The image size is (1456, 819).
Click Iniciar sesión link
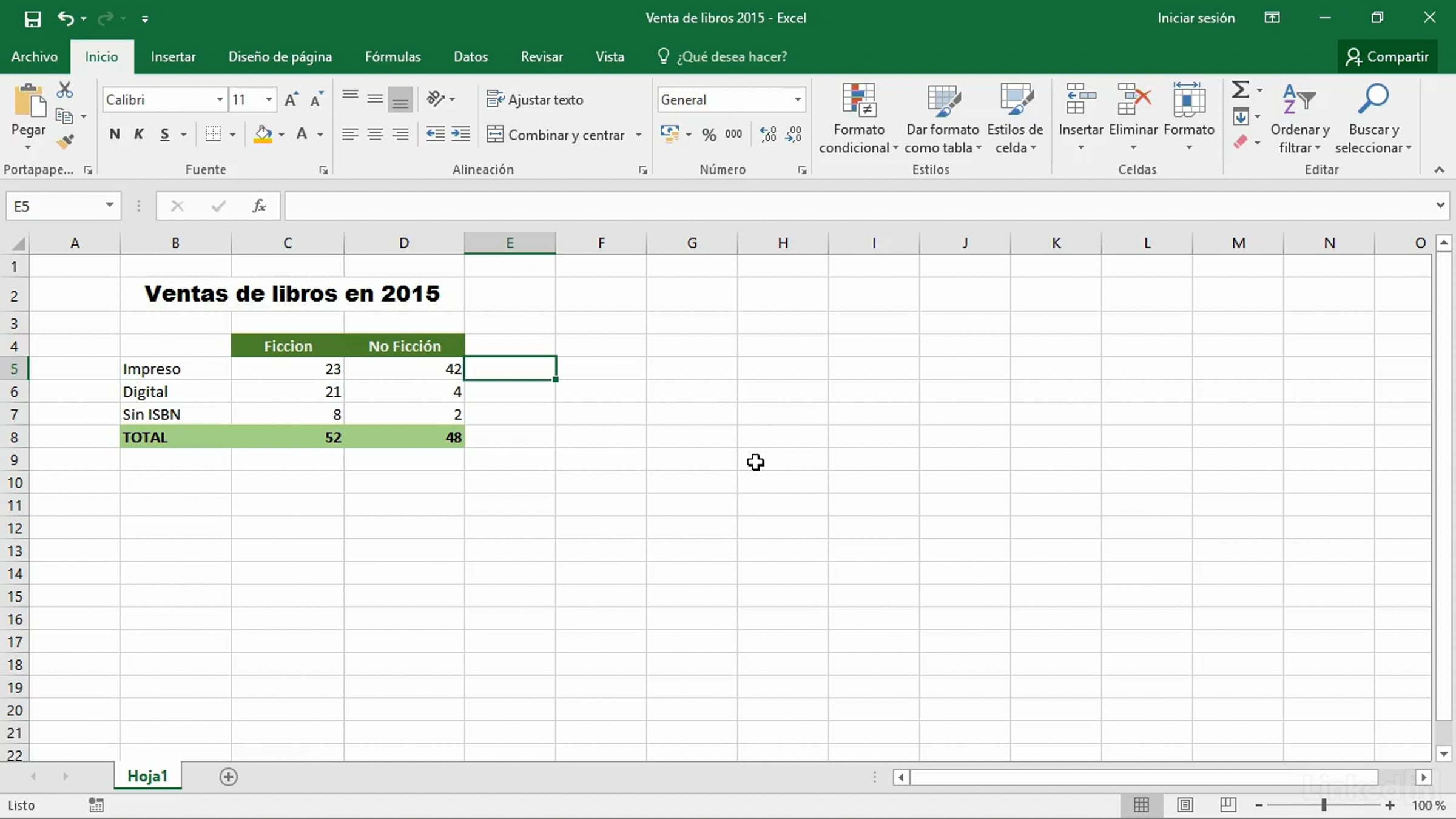click(x=1196, y=18)
